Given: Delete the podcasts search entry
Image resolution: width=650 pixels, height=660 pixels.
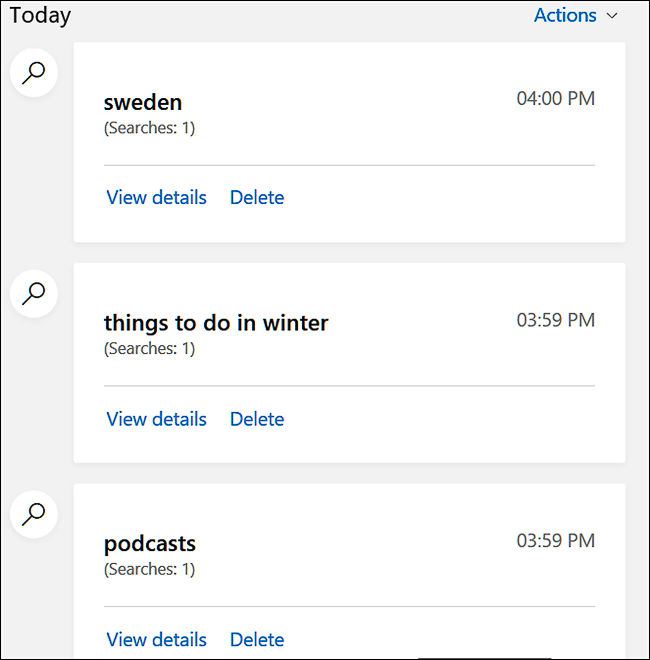Looking at the screenshot, I should pos(257,640).
